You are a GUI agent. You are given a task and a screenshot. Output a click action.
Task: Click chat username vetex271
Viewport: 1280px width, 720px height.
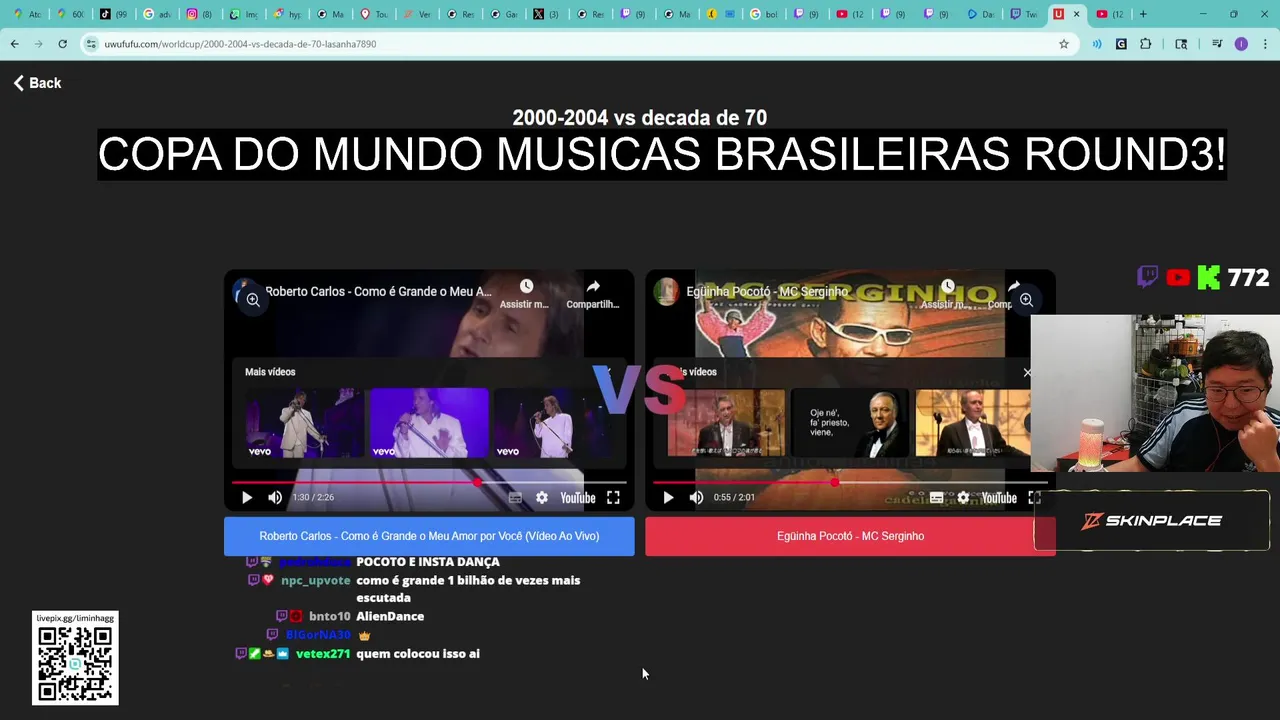click(x=323, y=654)
